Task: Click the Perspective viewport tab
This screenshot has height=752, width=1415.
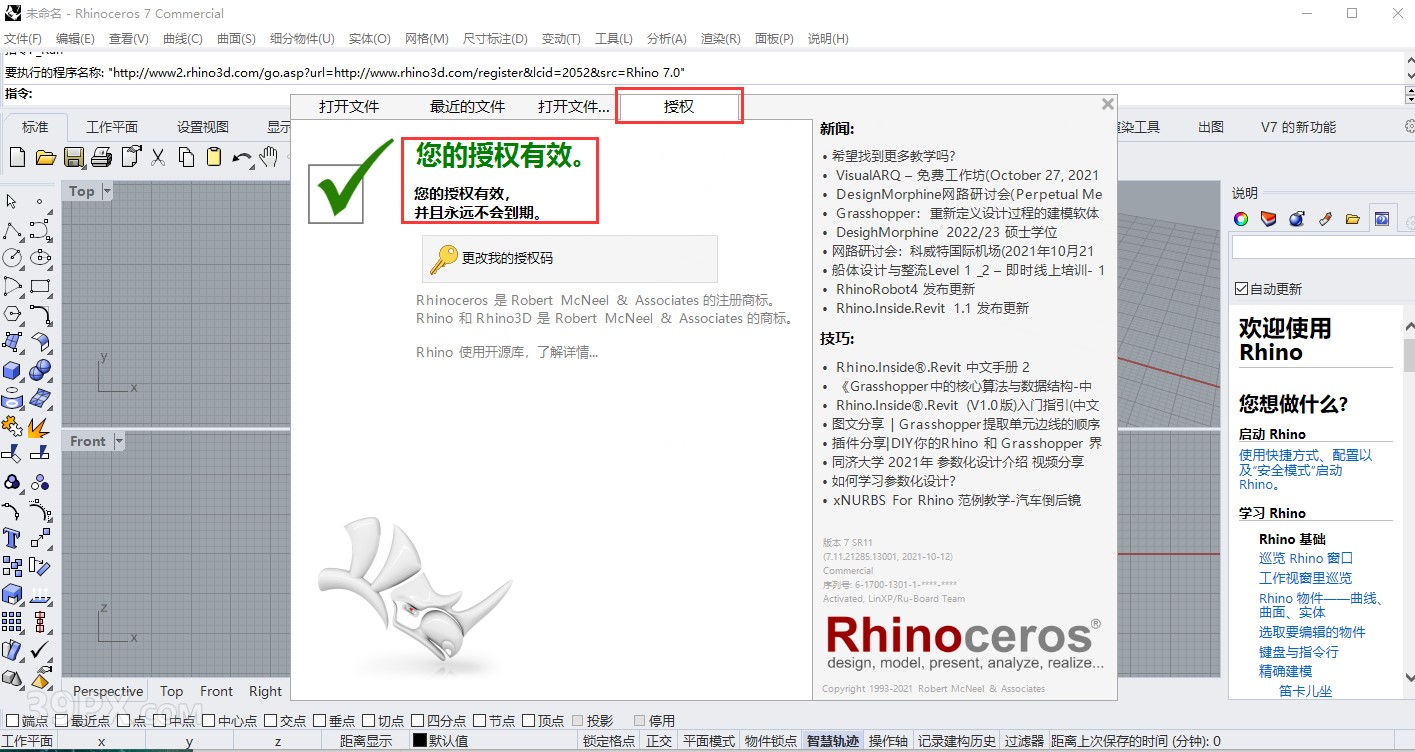Action: (x=106, y=691)
